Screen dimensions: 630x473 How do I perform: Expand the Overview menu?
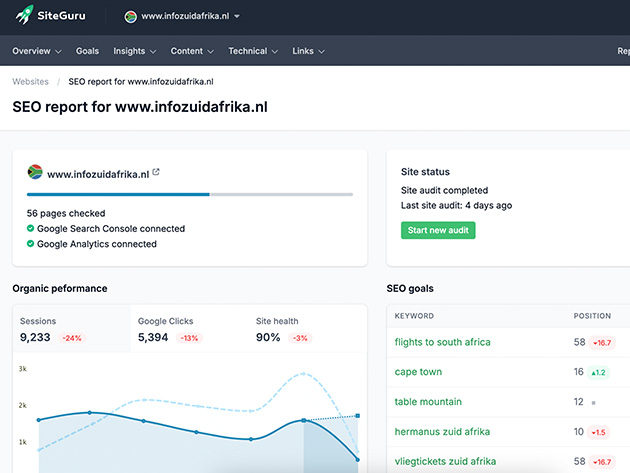[x=36, y=51]
